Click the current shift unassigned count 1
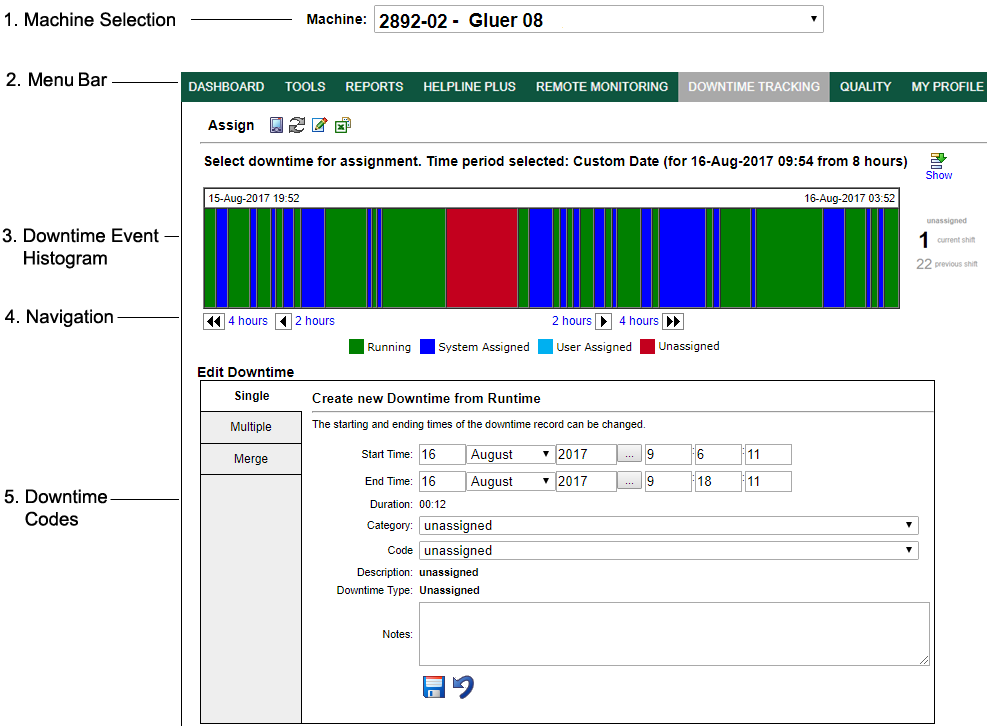 point(923,240)
